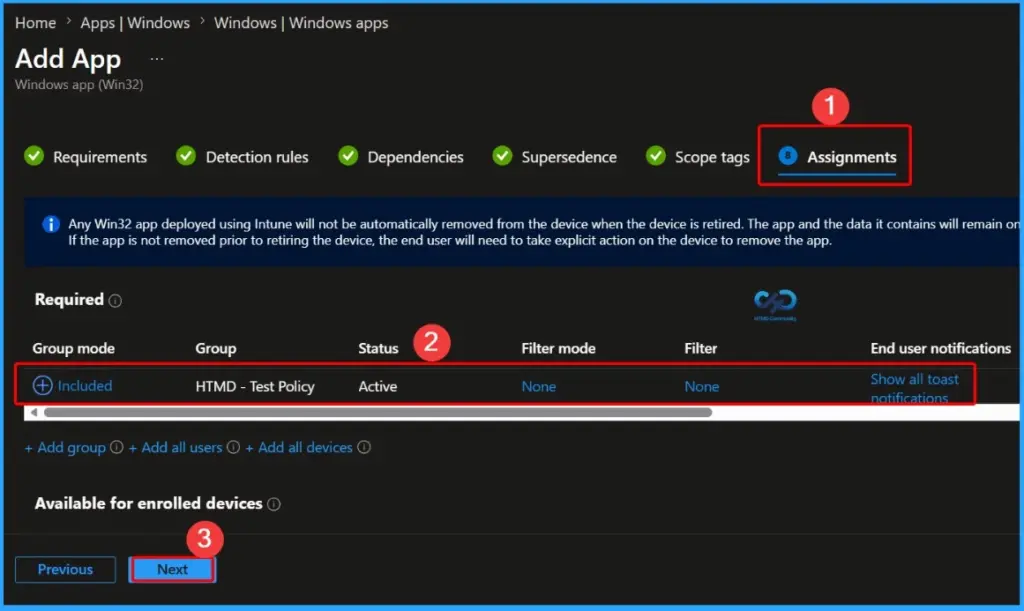The width and height of the screenshot is (1024, 611).
Task: Go to Windows | Windows apps breadcrumb
Action: pyautogui.click(x=301, y=23)
